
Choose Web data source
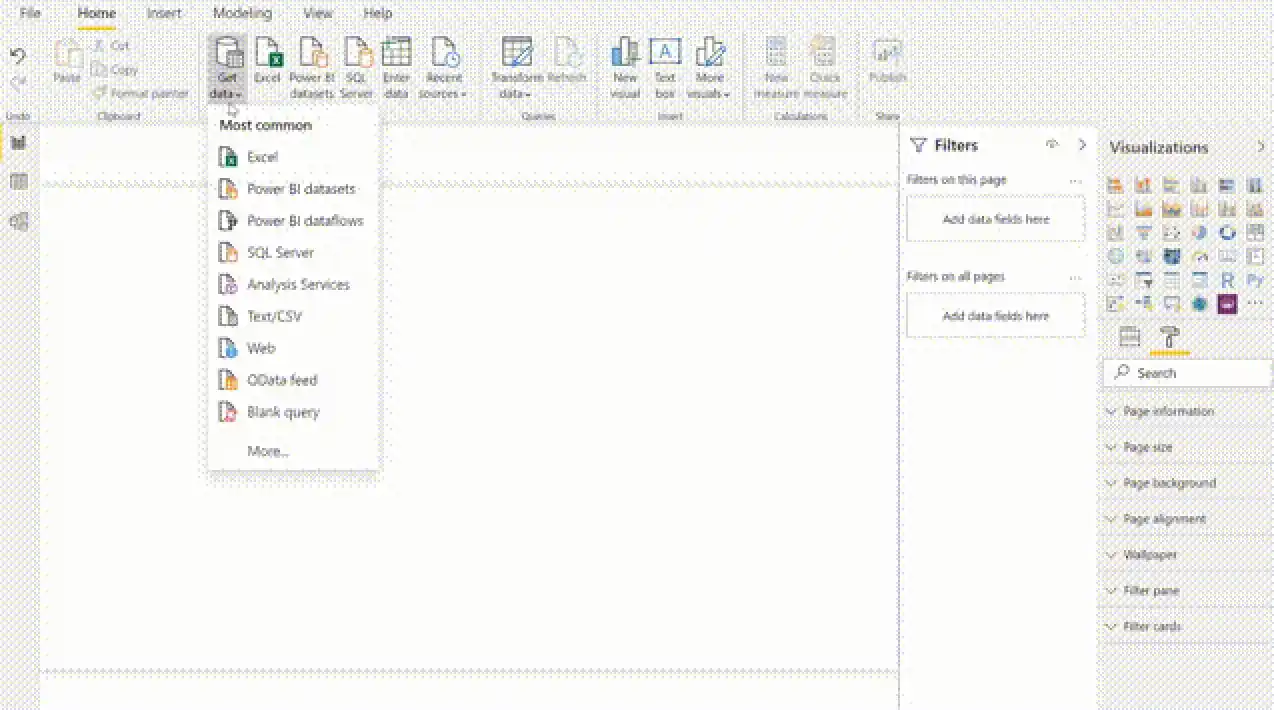(x=293, y=349)
